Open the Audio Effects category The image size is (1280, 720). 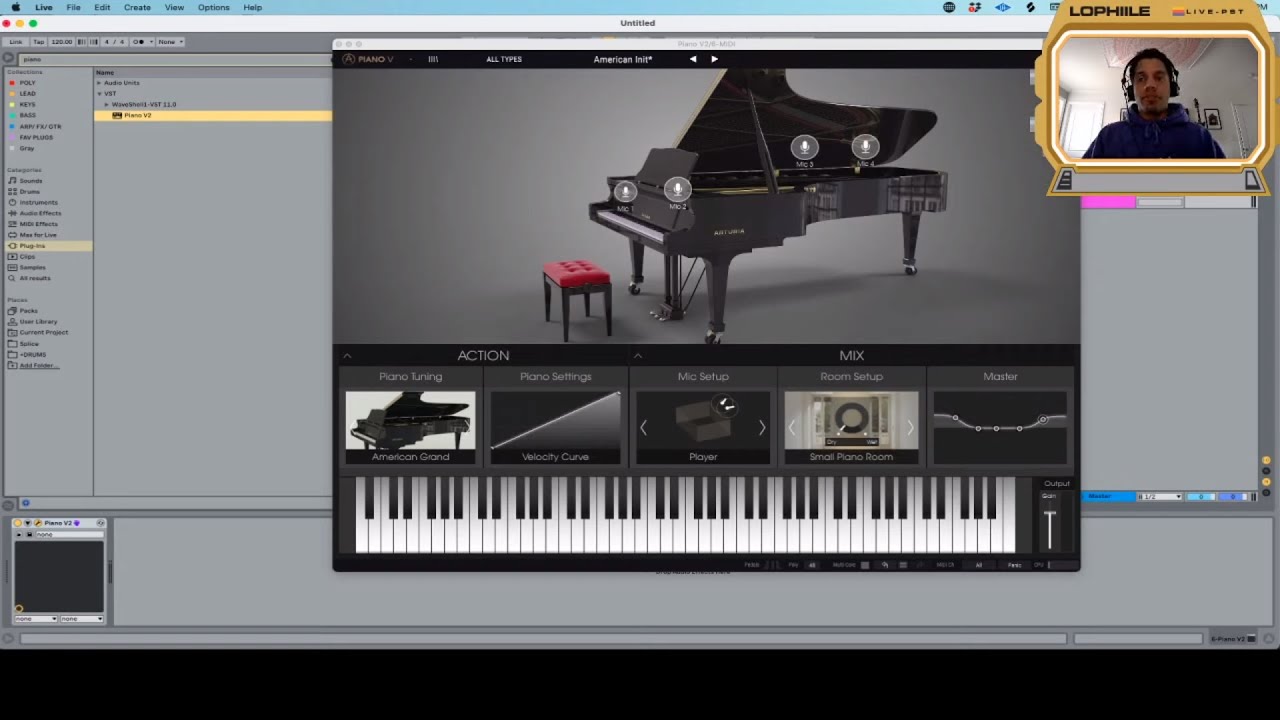pos(40,213)
